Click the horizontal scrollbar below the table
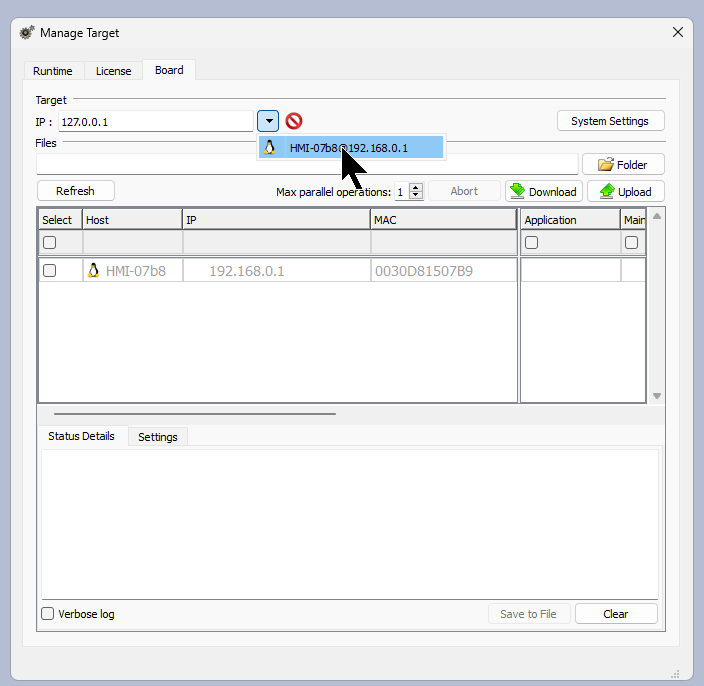Image resolution: width=704 pixels, height=686 pixels. pos(195,414)
